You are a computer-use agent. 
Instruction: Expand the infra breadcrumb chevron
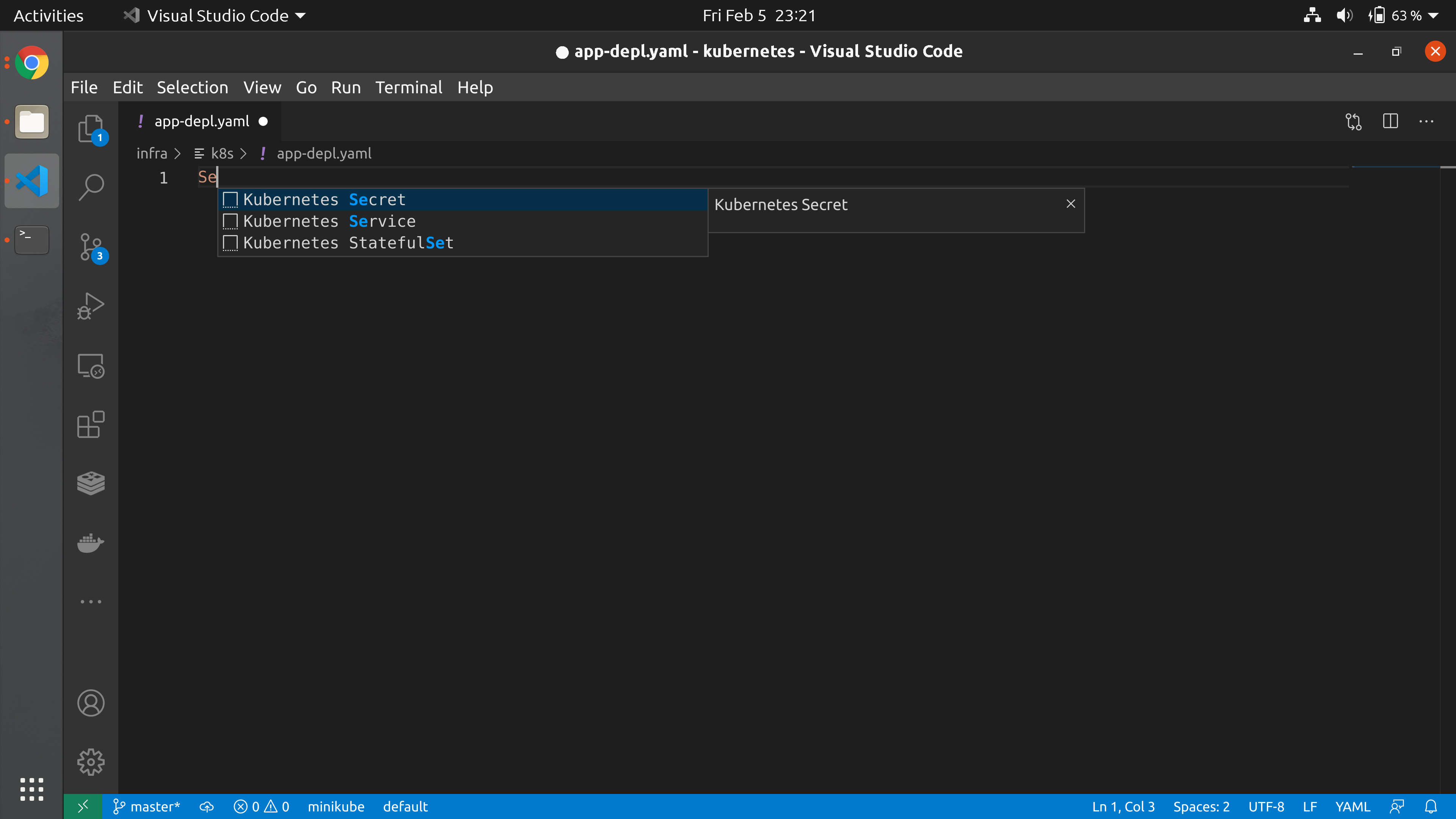[x=177, y=154]
